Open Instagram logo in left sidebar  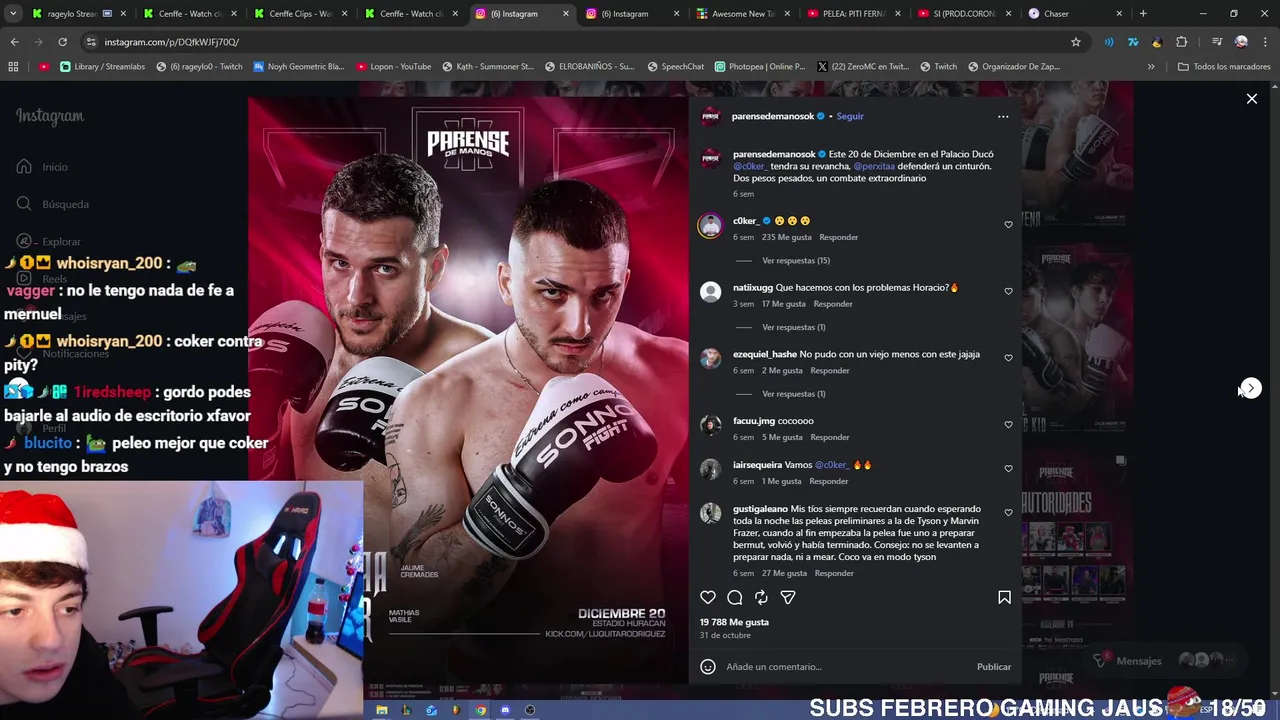pos(50,116)
